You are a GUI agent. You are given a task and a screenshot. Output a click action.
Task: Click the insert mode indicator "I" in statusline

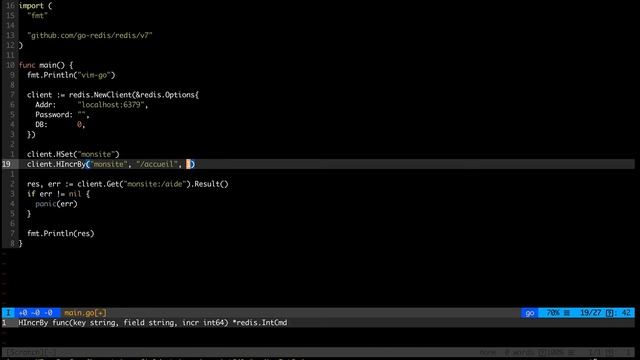pyautogui.click(x=8, y=313)
